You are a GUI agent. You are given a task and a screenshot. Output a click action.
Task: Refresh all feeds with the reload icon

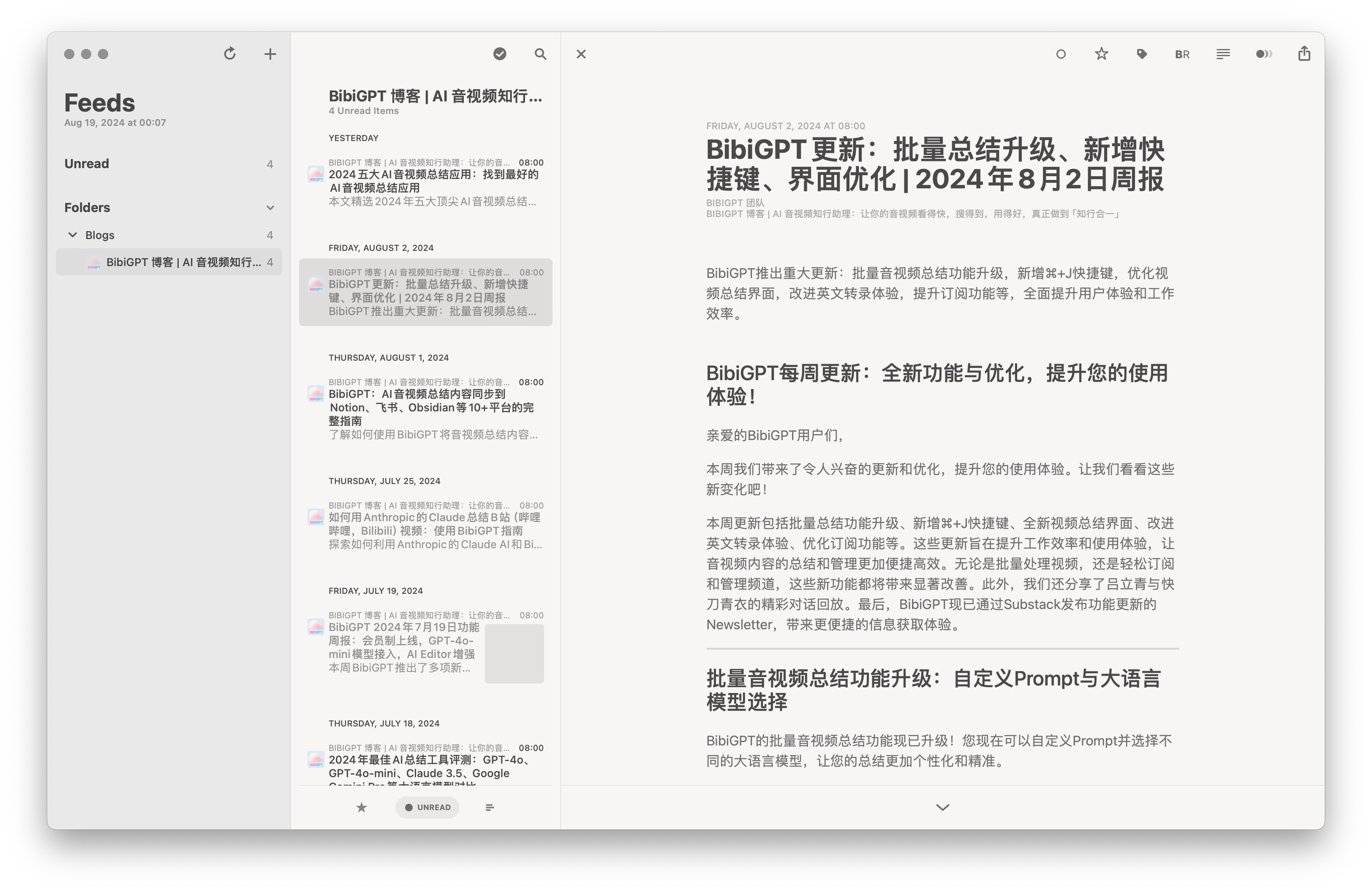point(229,54)
